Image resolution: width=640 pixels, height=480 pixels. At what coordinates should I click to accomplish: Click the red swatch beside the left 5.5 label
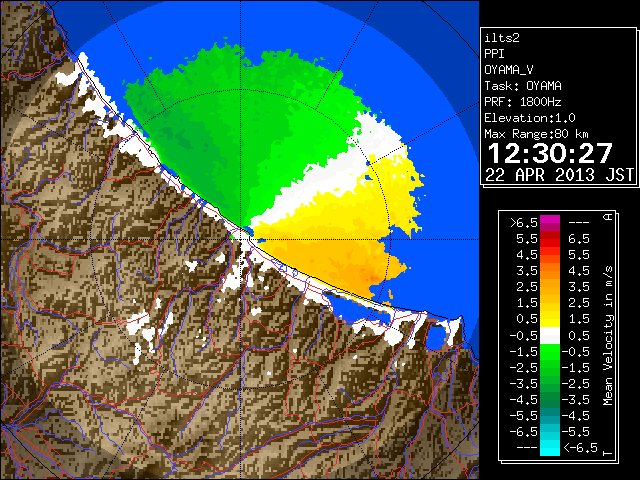click(550, 239)
